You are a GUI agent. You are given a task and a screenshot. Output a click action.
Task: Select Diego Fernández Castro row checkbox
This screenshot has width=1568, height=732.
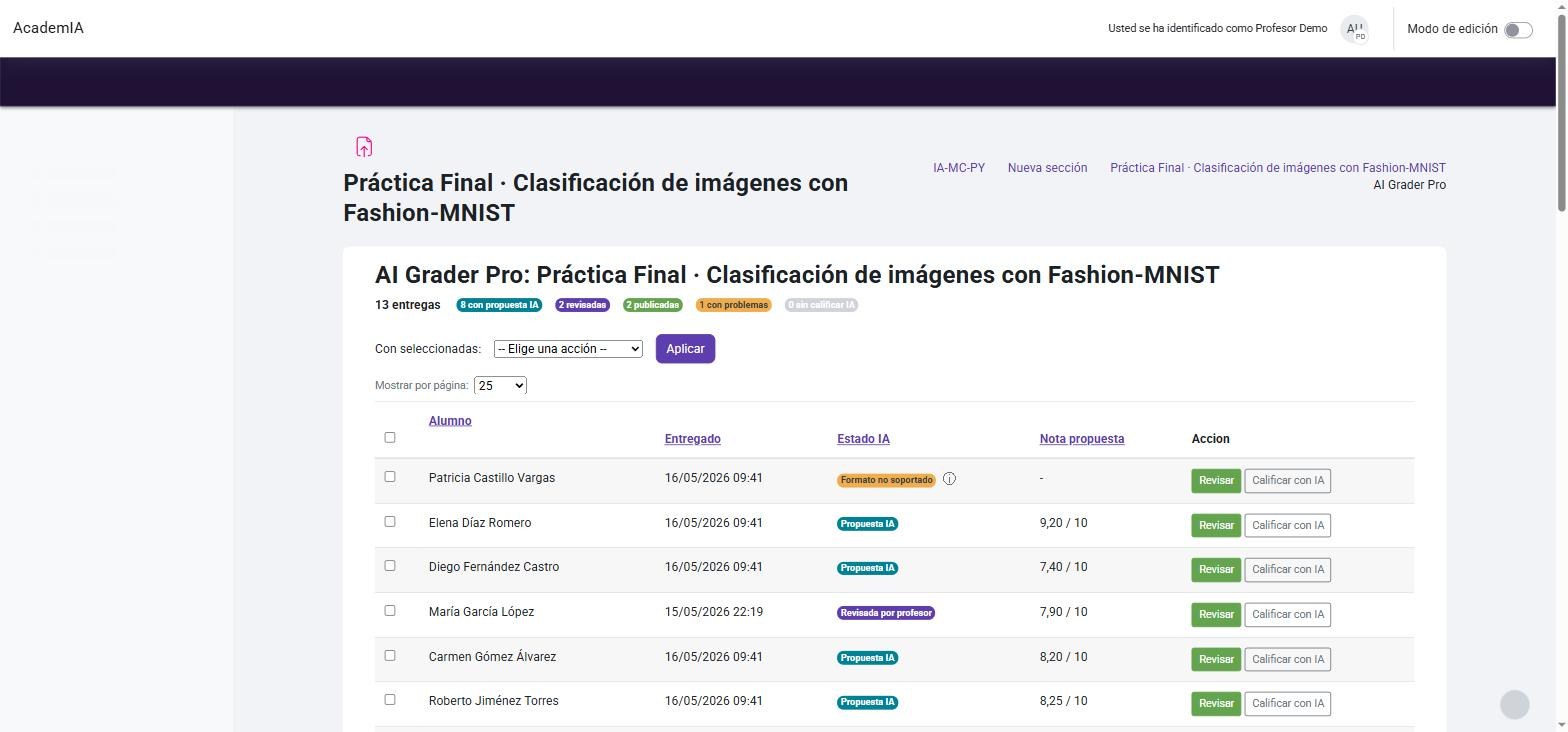pos(390,566)
